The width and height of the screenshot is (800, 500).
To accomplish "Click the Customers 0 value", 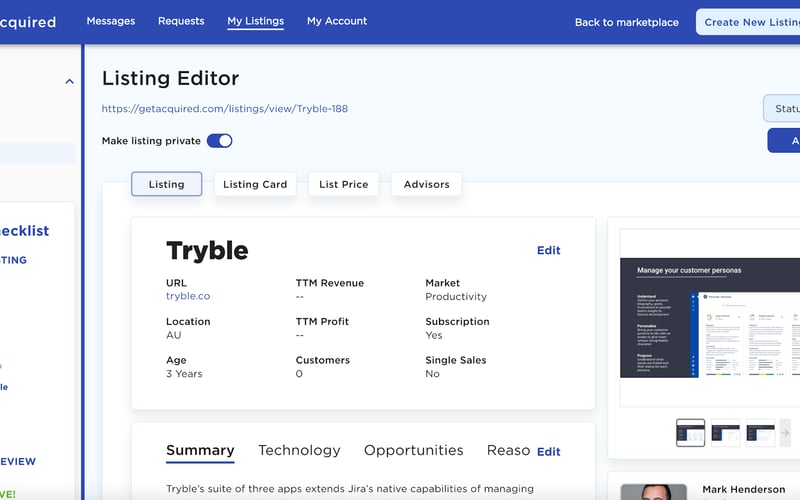I will point(299,374).
